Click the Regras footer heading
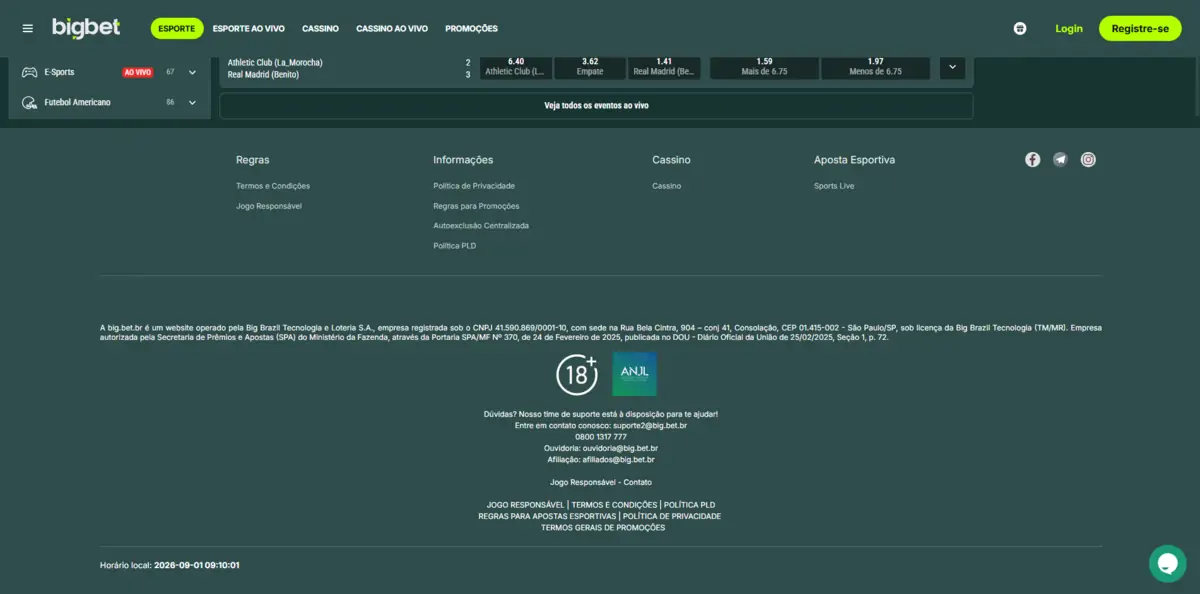The height and width of the screenshot is (594, 1200). [252, 160]
